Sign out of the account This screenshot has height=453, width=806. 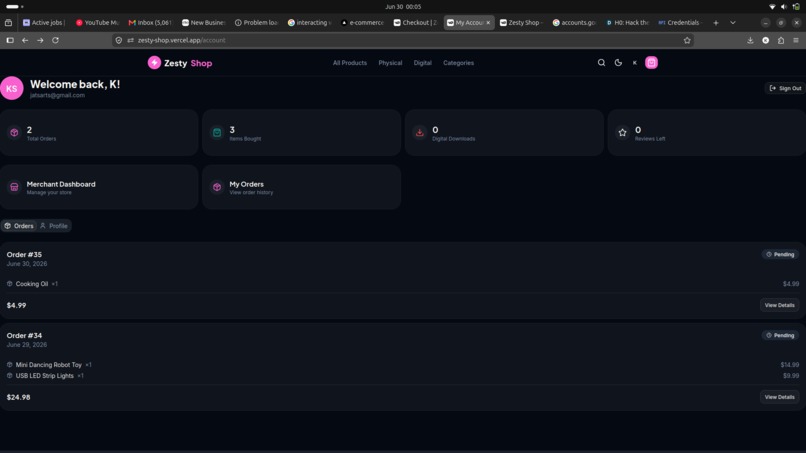coord(785,88)
